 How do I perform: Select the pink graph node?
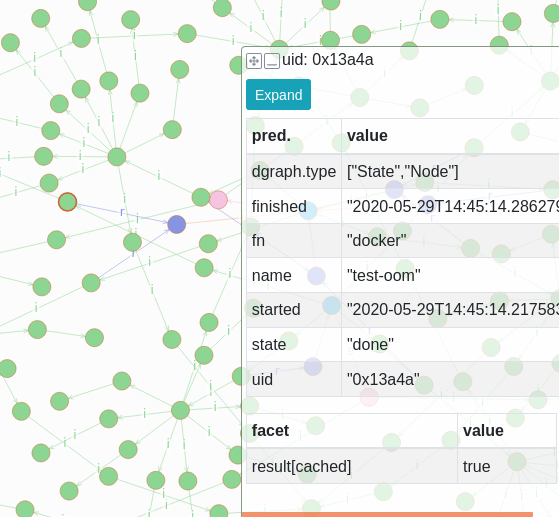(x=218, y=200)
